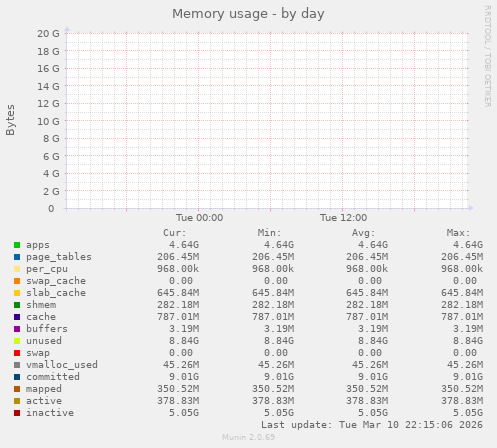Viewport: 497px width, 448px height.
Task: Click the page_tables Min value 206.45M
Action: pos(273,257)
